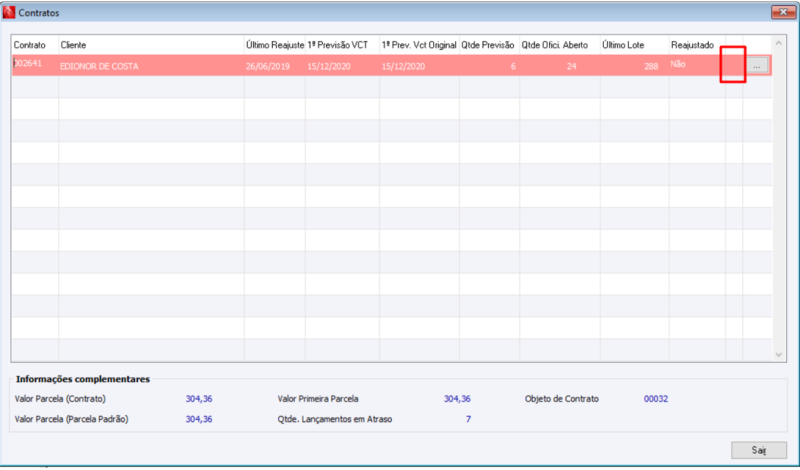The height and width of the screenshot is (470, 800).
Task: Click the Valor Primeira Parcela value 304,36
Action: coord(457,399)
